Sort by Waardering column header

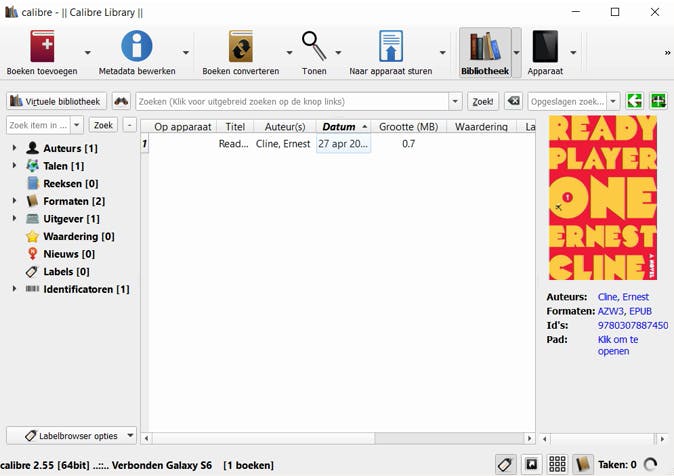pyautogui.click(x=481, y=126)
